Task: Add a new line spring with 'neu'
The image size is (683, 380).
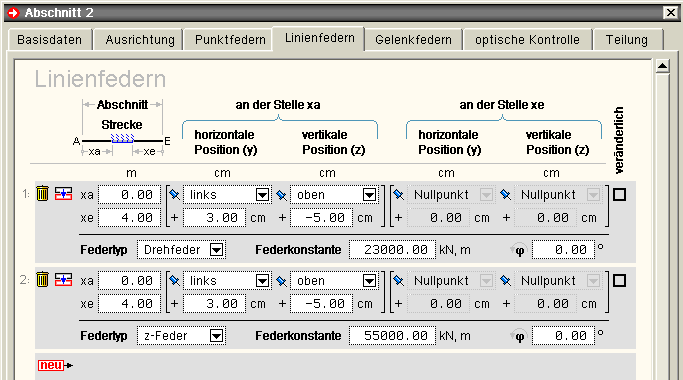Action: click(x=55, y=365)
